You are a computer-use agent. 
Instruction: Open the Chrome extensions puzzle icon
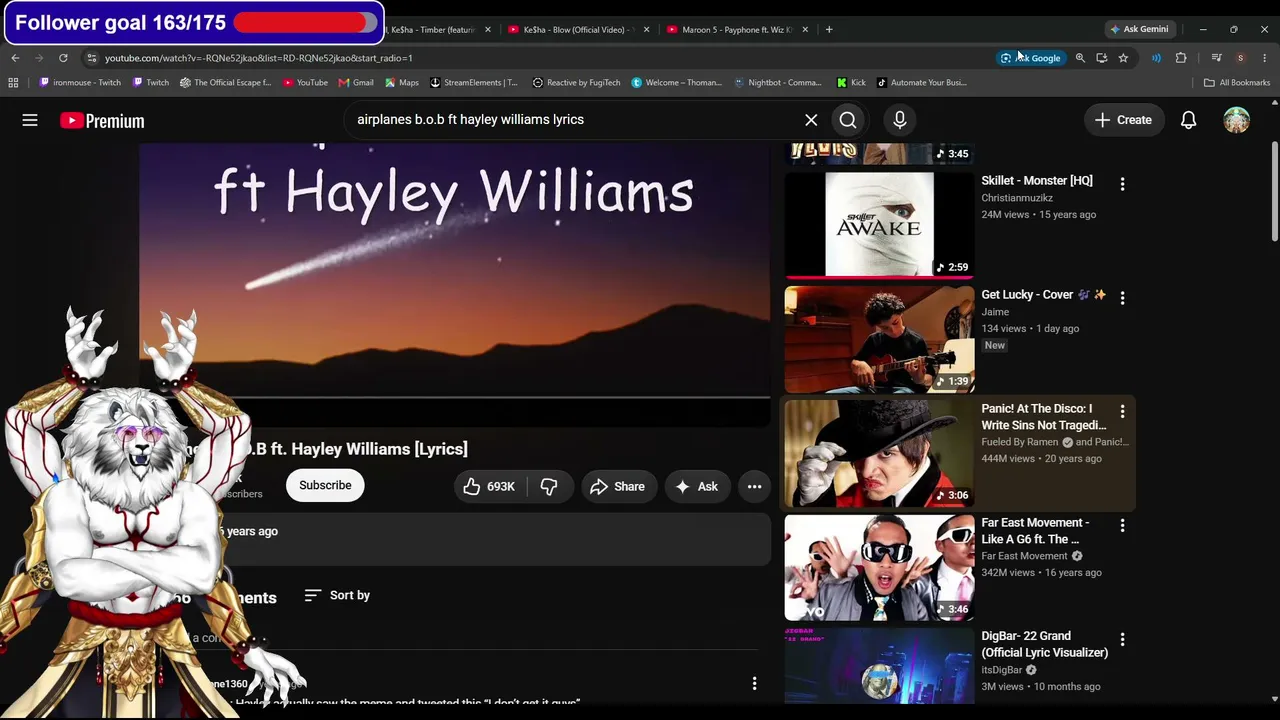coord(1181,58)
